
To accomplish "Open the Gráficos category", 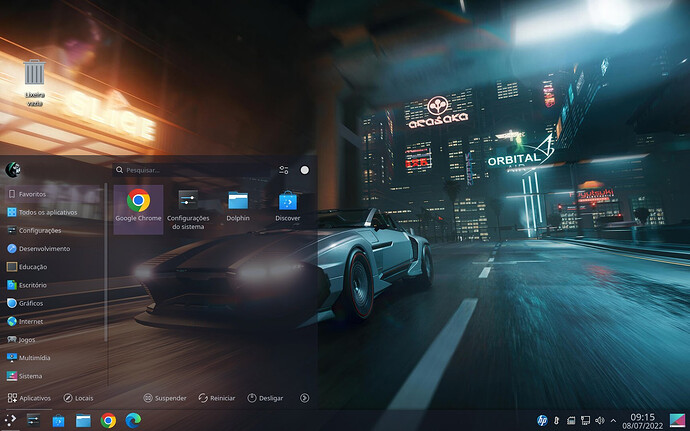I will tap(54, 303).
